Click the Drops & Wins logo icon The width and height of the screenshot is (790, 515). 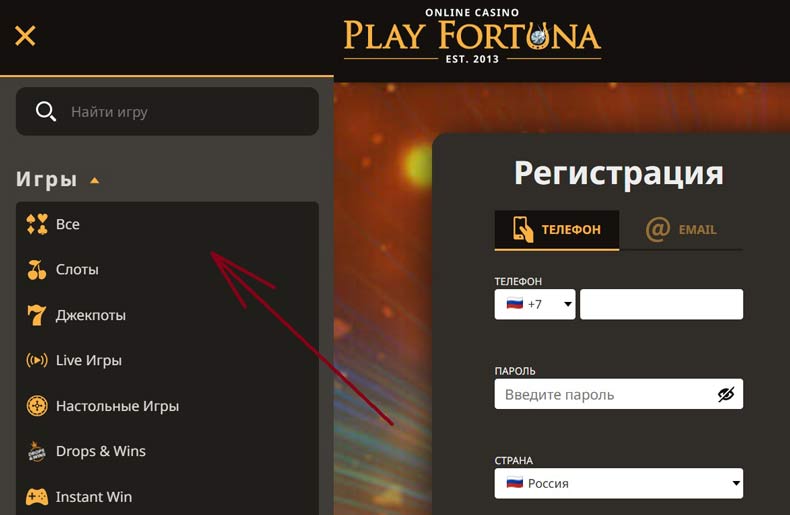point(37,451)
